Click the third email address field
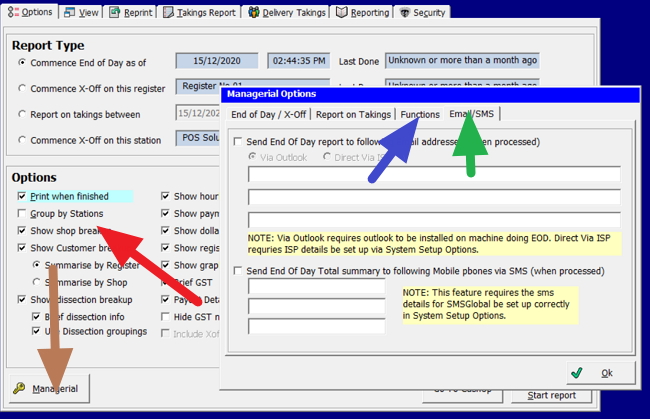This screenshot has height=419, width=650. click(x=434, y=220)
